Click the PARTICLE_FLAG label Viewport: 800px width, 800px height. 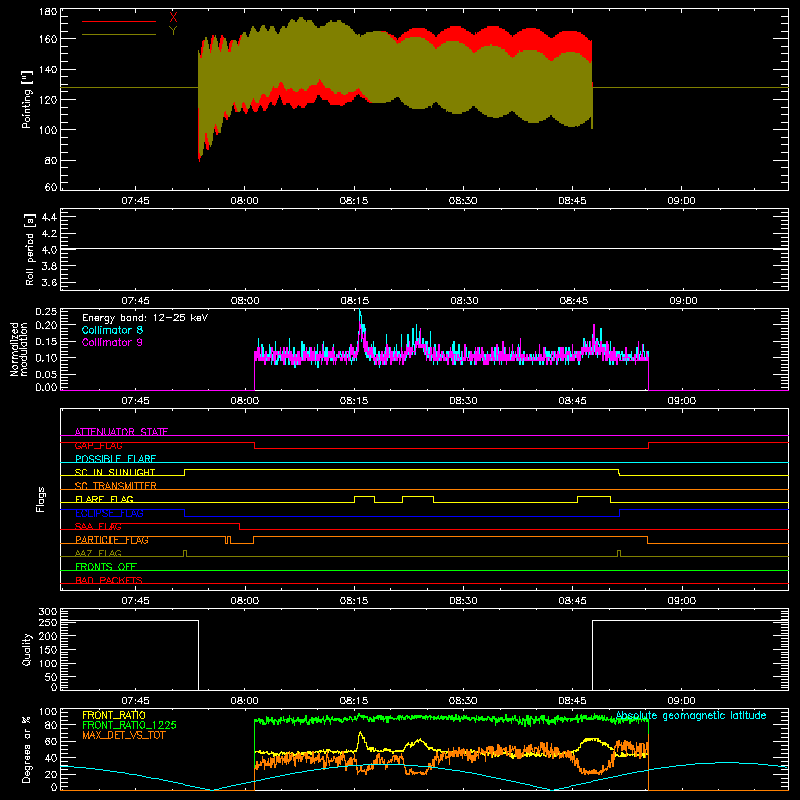point(112,540)
